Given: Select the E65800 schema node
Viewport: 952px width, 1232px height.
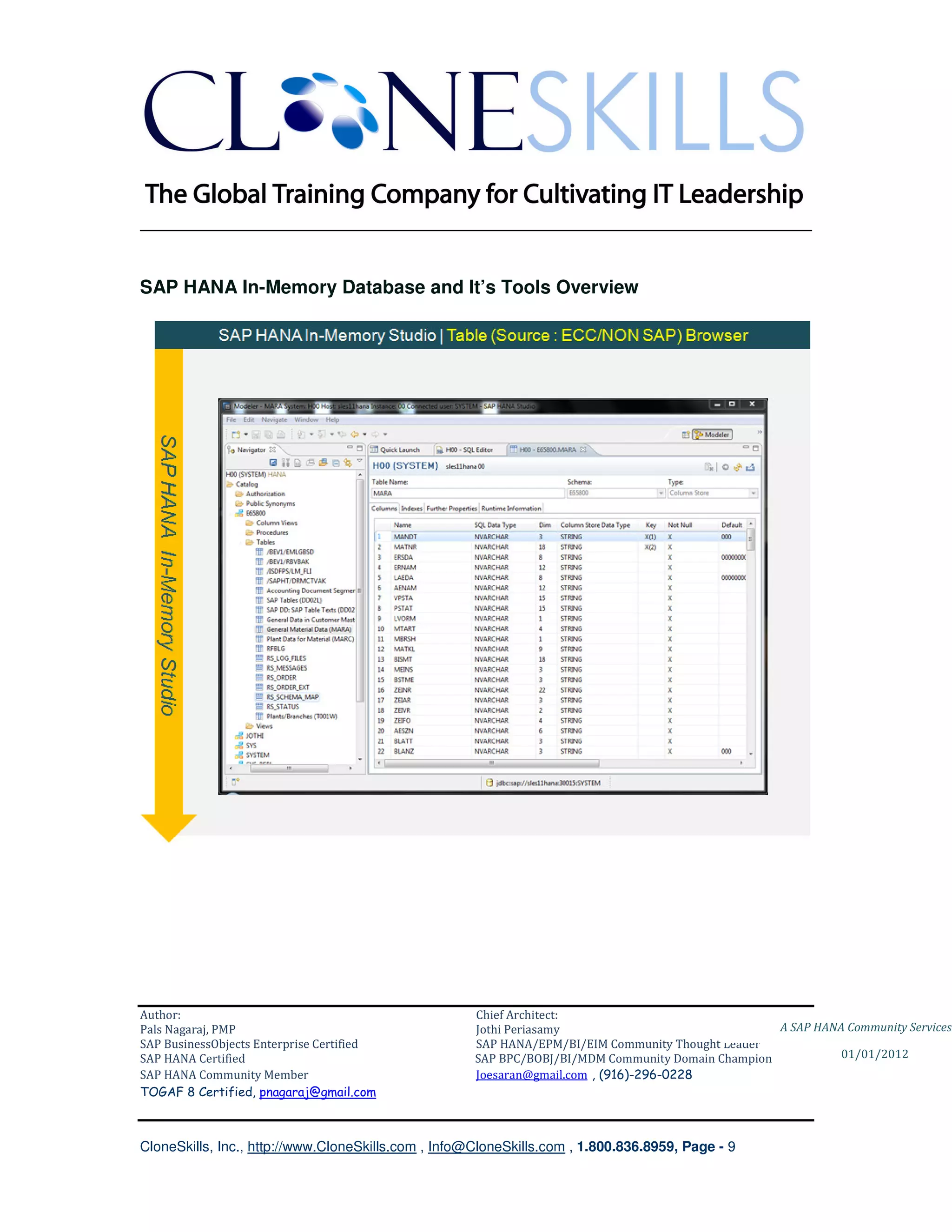Looking at the screenshot, I should [251, 513].
